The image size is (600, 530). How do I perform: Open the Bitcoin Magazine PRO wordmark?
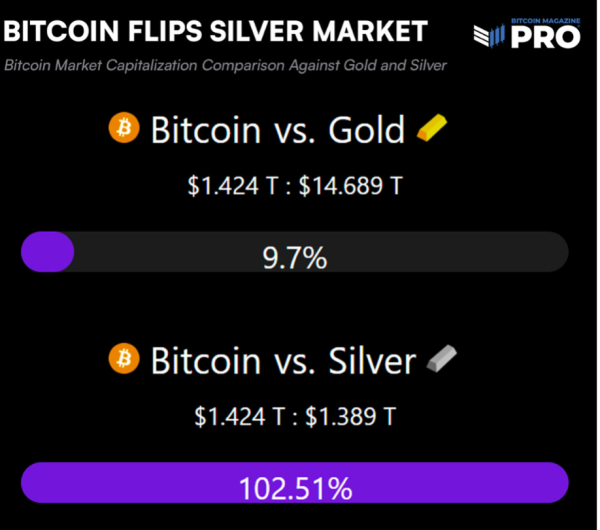[x=546, y=39]
